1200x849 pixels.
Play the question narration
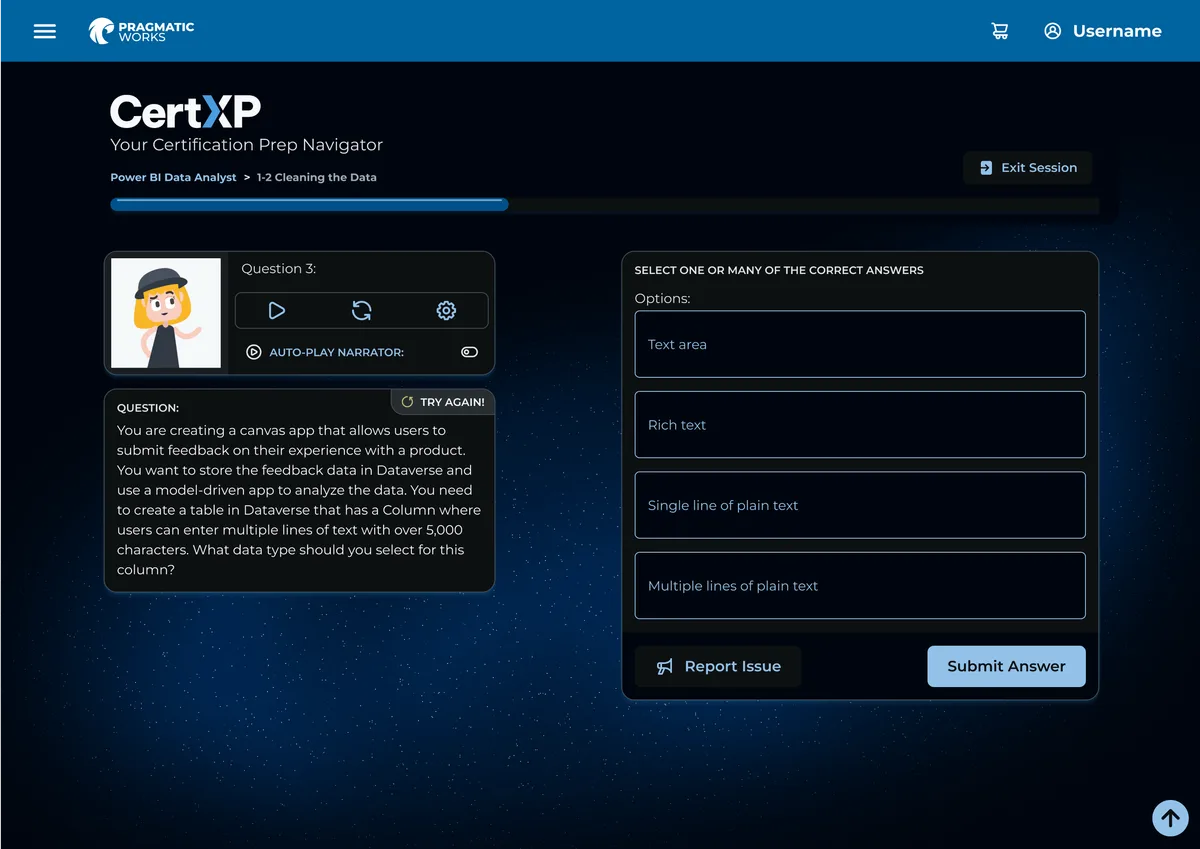coord(277,311)
